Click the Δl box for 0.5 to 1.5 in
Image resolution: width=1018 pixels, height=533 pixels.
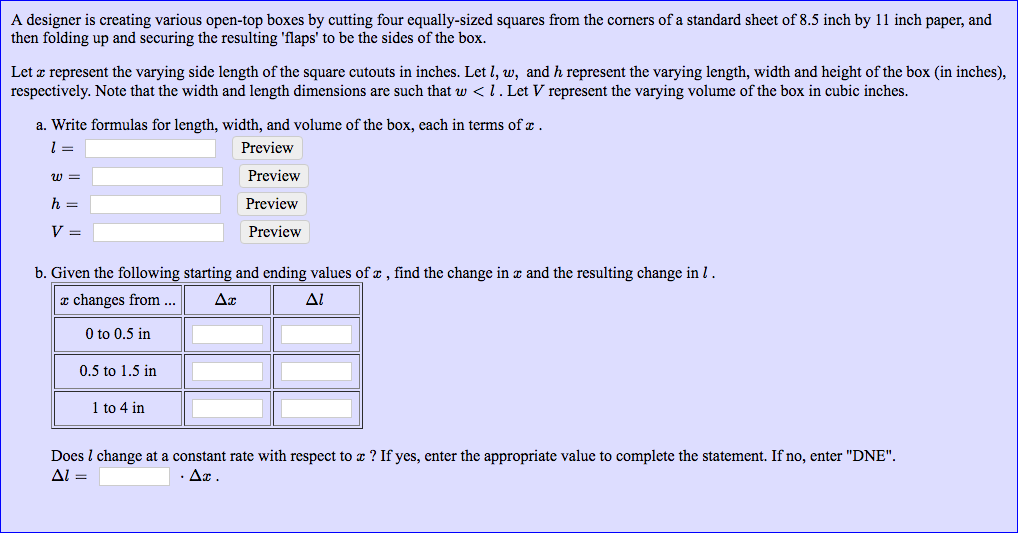point(316,371)
